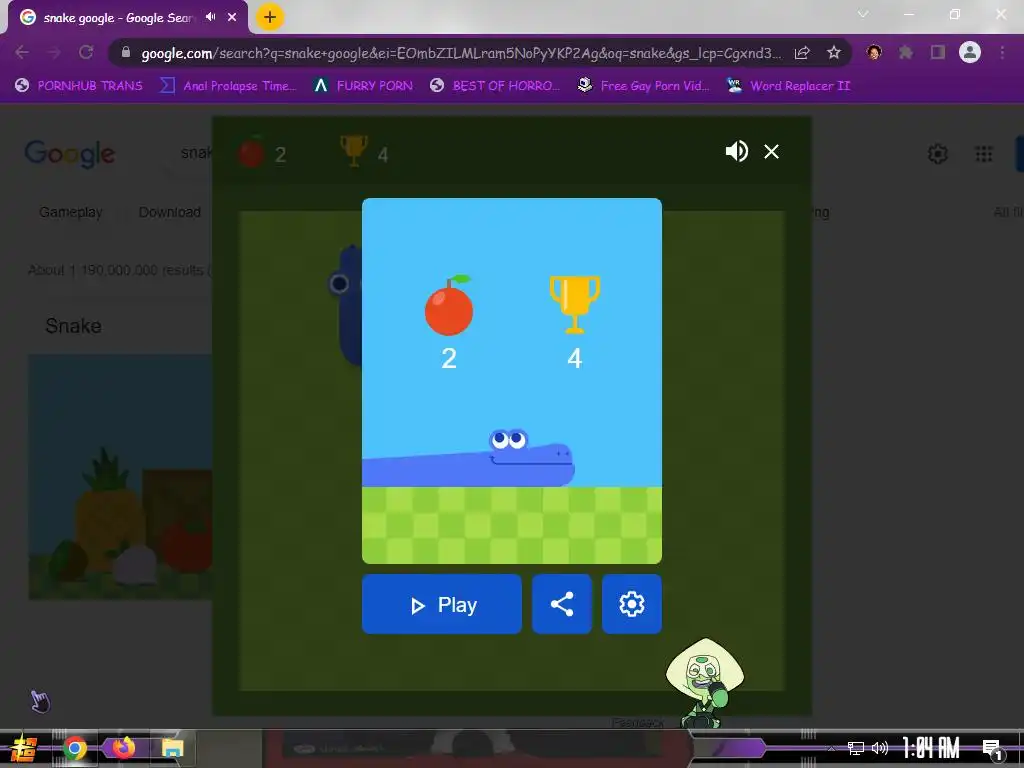Screen dimensions: 1024x768
Task: Close the snake google tab
Action: 232,17
